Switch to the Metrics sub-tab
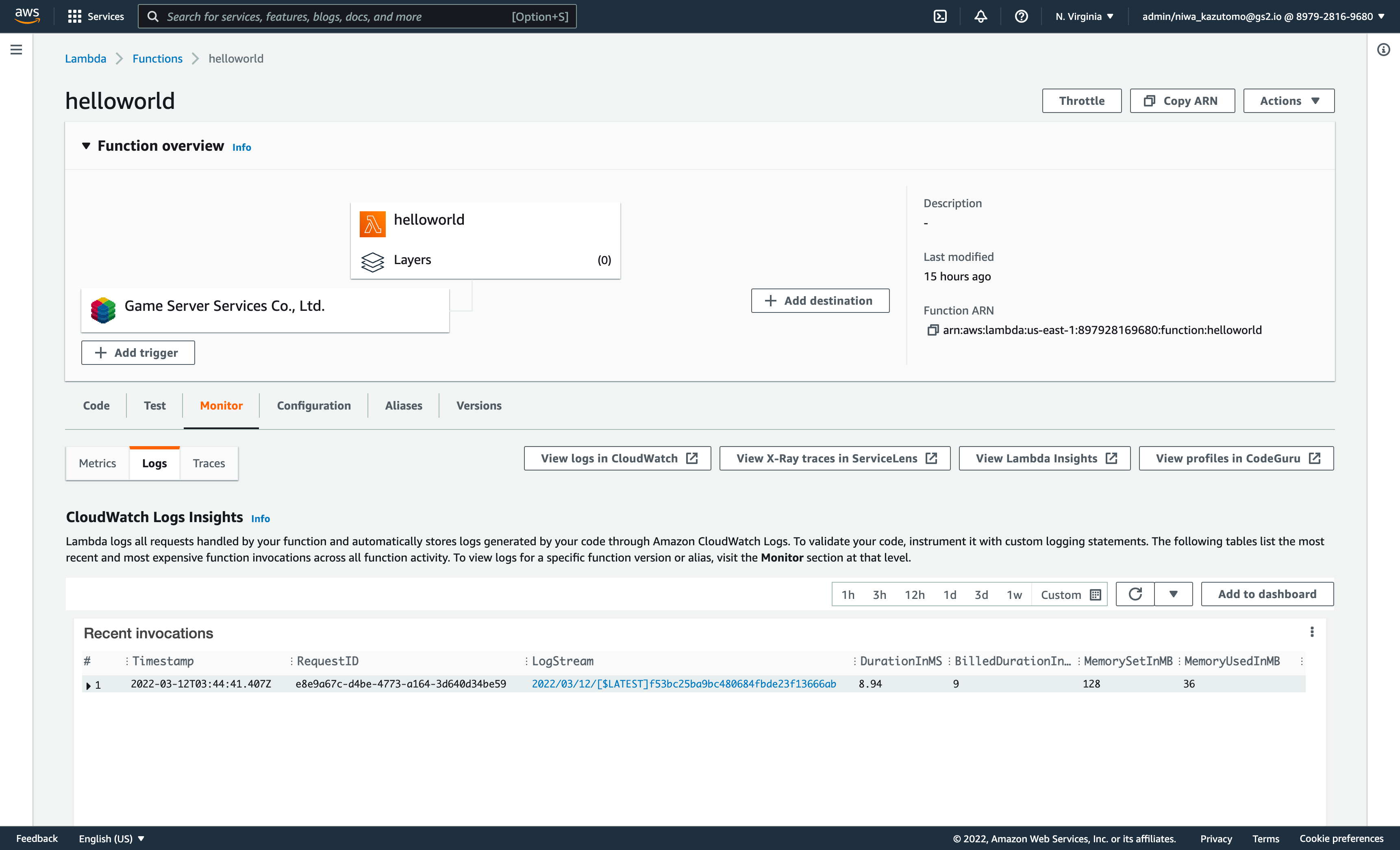1400x850 pixels. coord(97,463)
